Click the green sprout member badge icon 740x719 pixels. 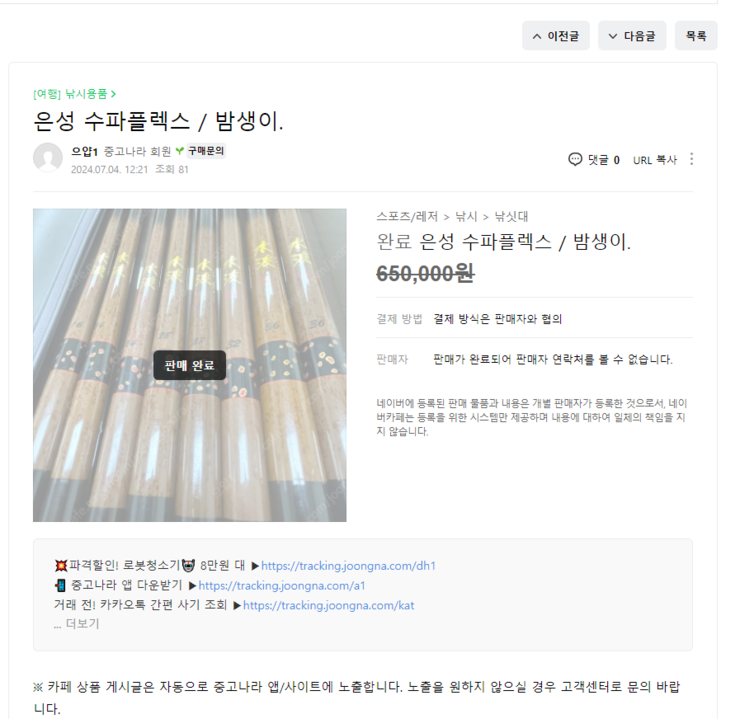pos(179,151)
